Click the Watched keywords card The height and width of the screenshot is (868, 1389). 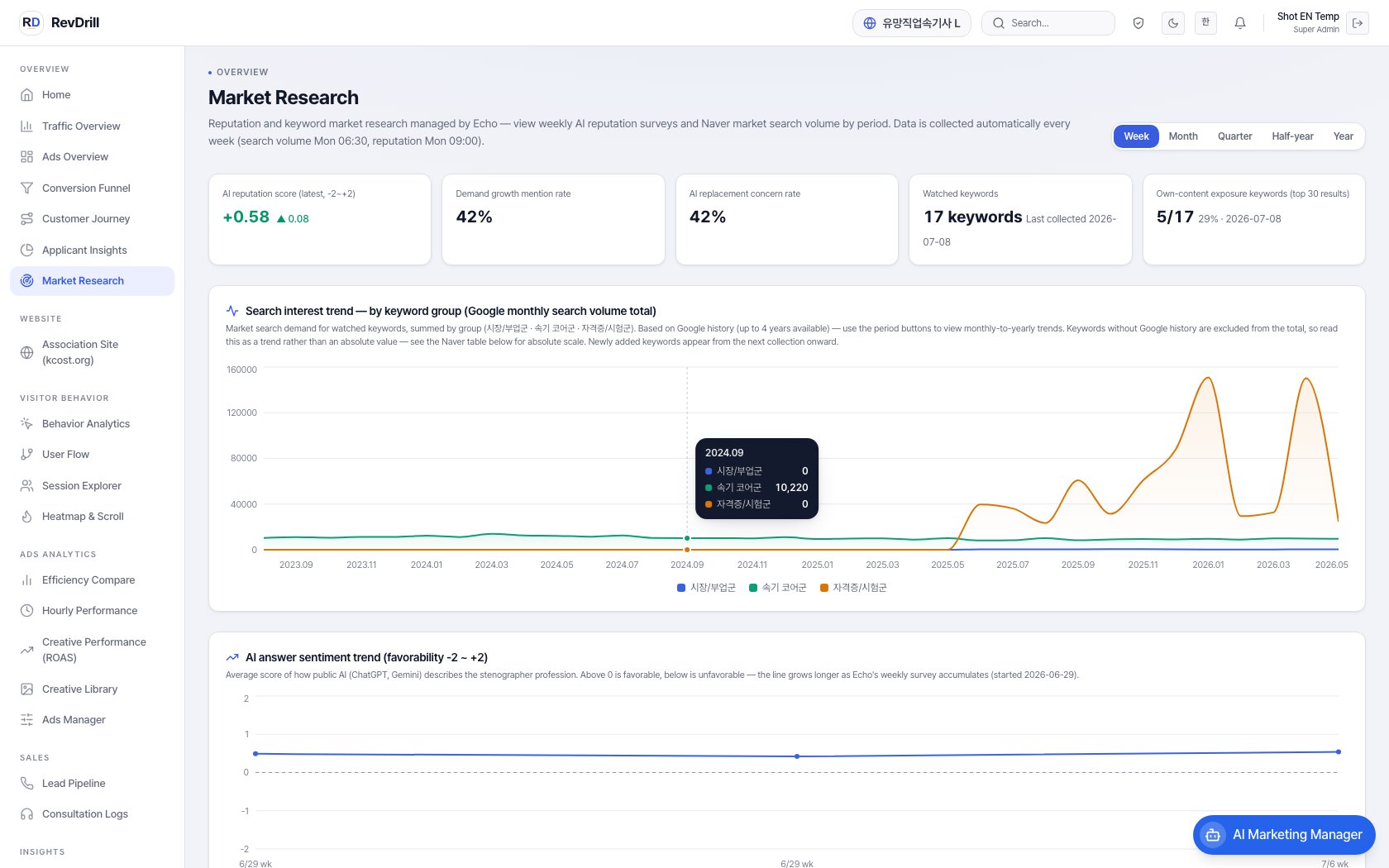pos(1020,219)
